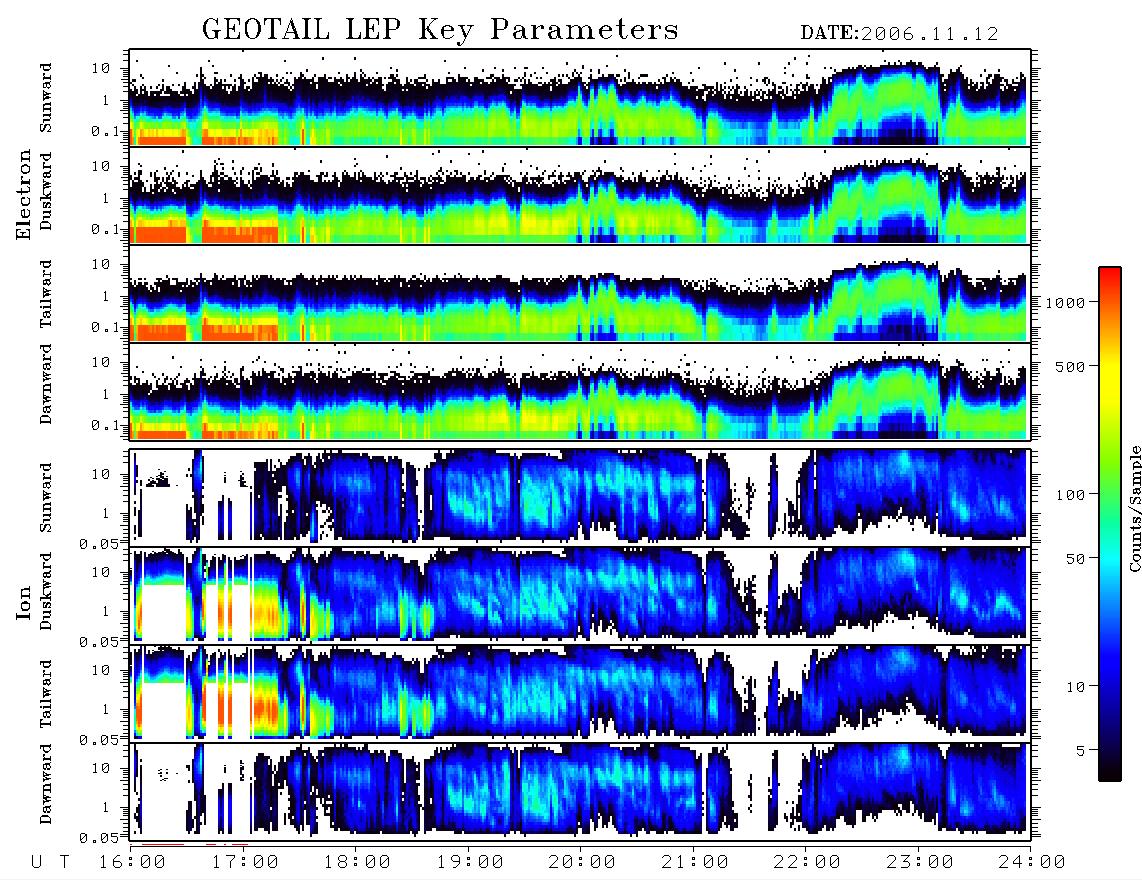Image resolution: width=1142 pixels, height=880 pixels.
Task: Select the '23:00' time tick label
Action: (x=919, y=863)
